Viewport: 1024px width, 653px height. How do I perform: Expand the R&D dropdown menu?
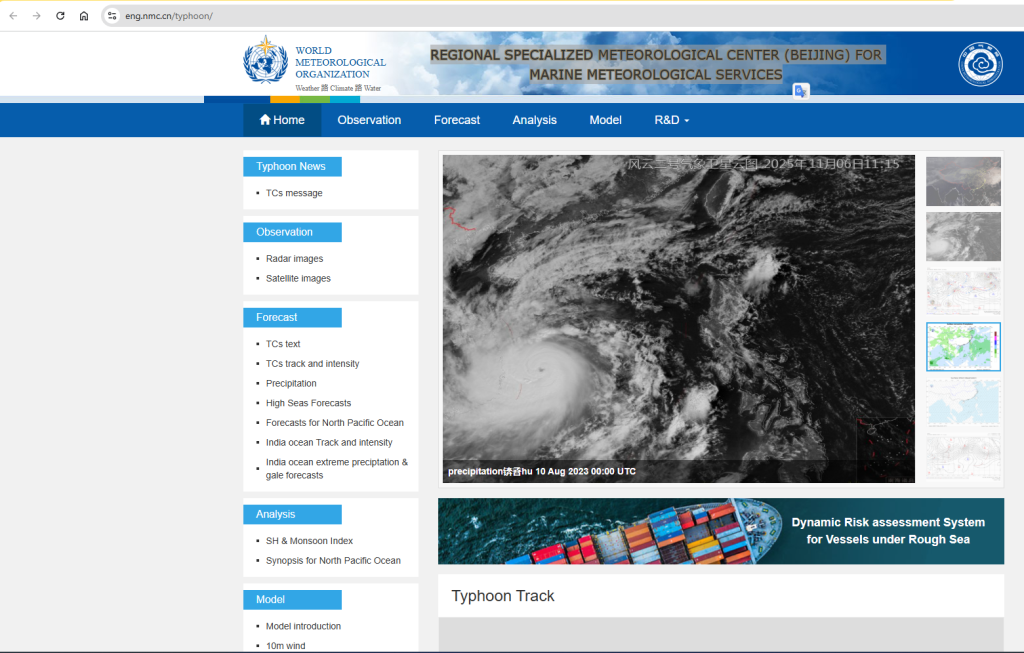tap(671, 120)
